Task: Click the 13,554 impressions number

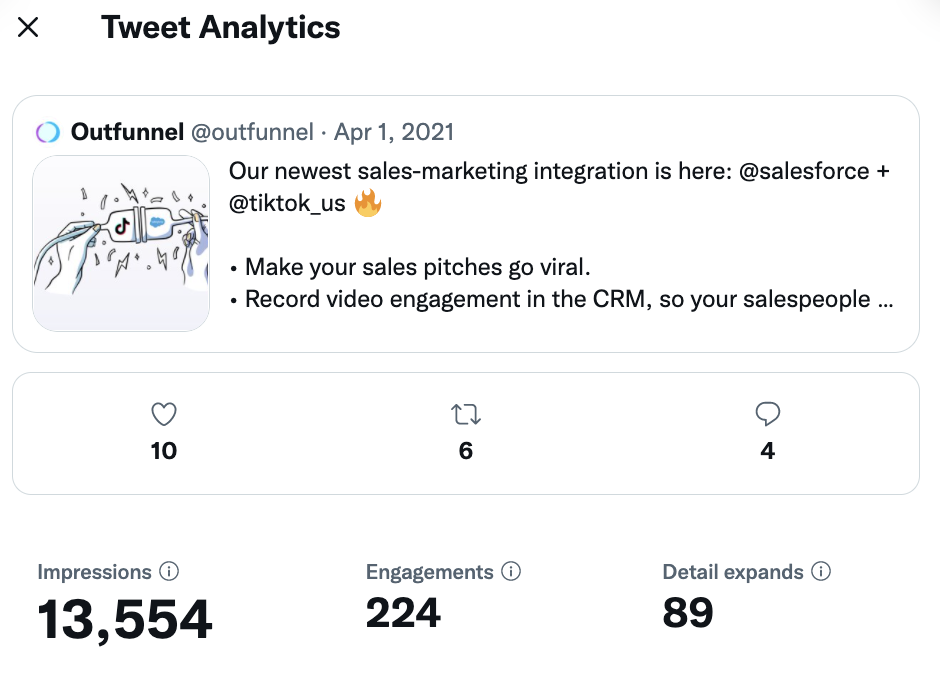Action: tap(125, 619)
